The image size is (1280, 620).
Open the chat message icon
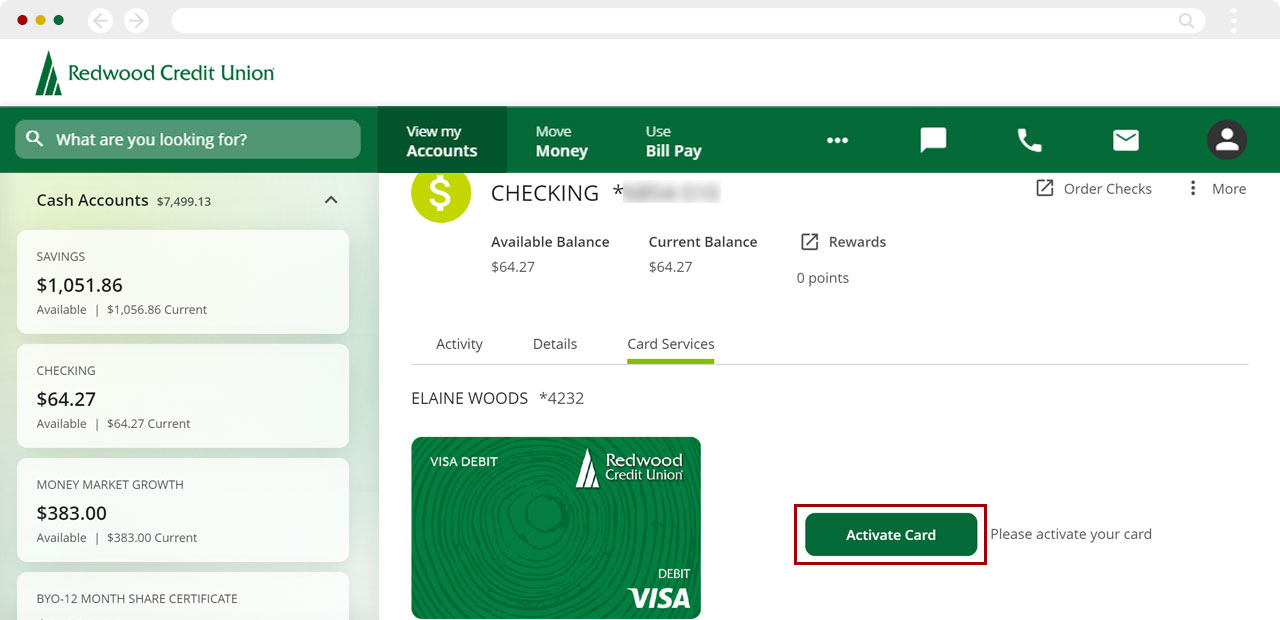point(933,140)
